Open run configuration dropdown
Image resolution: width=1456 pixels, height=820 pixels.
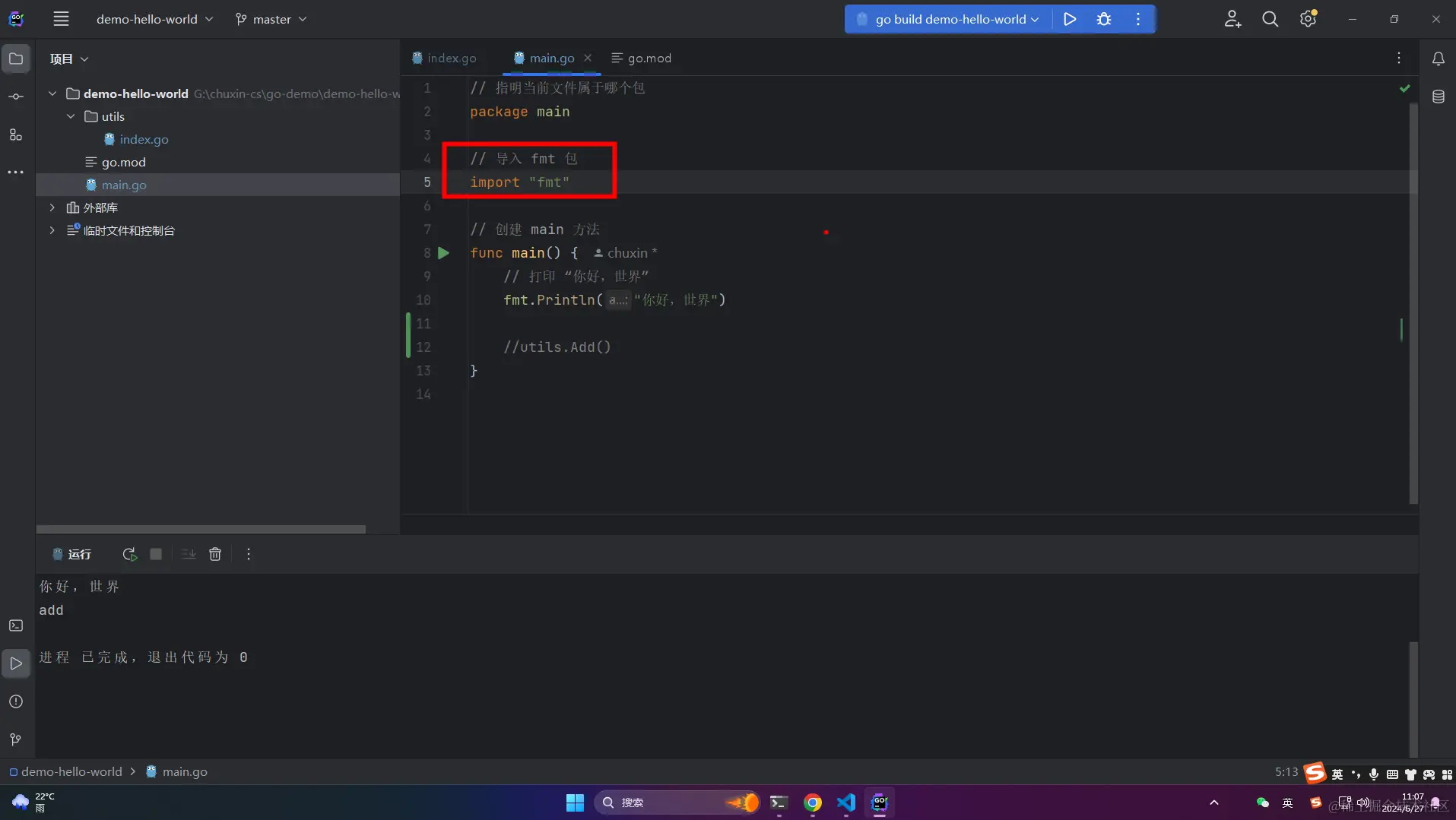click(x=949, y=19)
